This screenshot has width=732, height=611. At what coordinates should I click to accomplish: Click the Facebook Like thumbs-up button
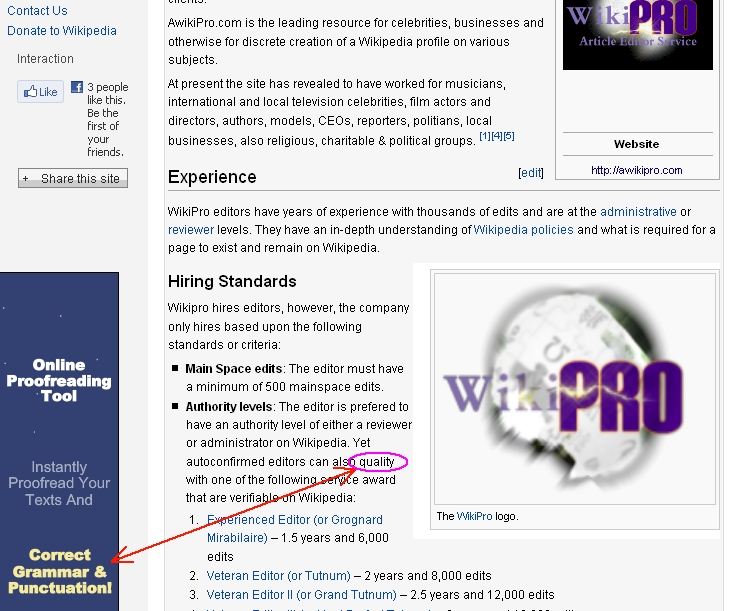39,92
